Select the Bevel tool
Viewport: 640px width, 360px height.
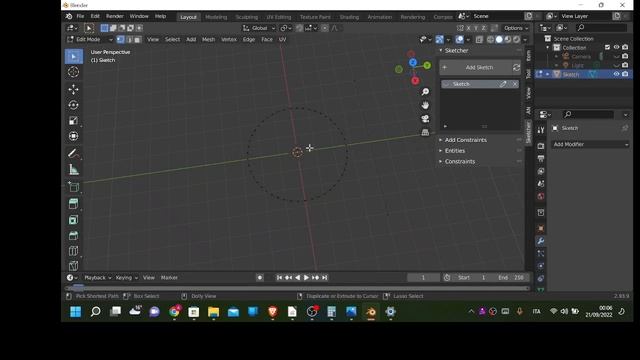(73, 236)
